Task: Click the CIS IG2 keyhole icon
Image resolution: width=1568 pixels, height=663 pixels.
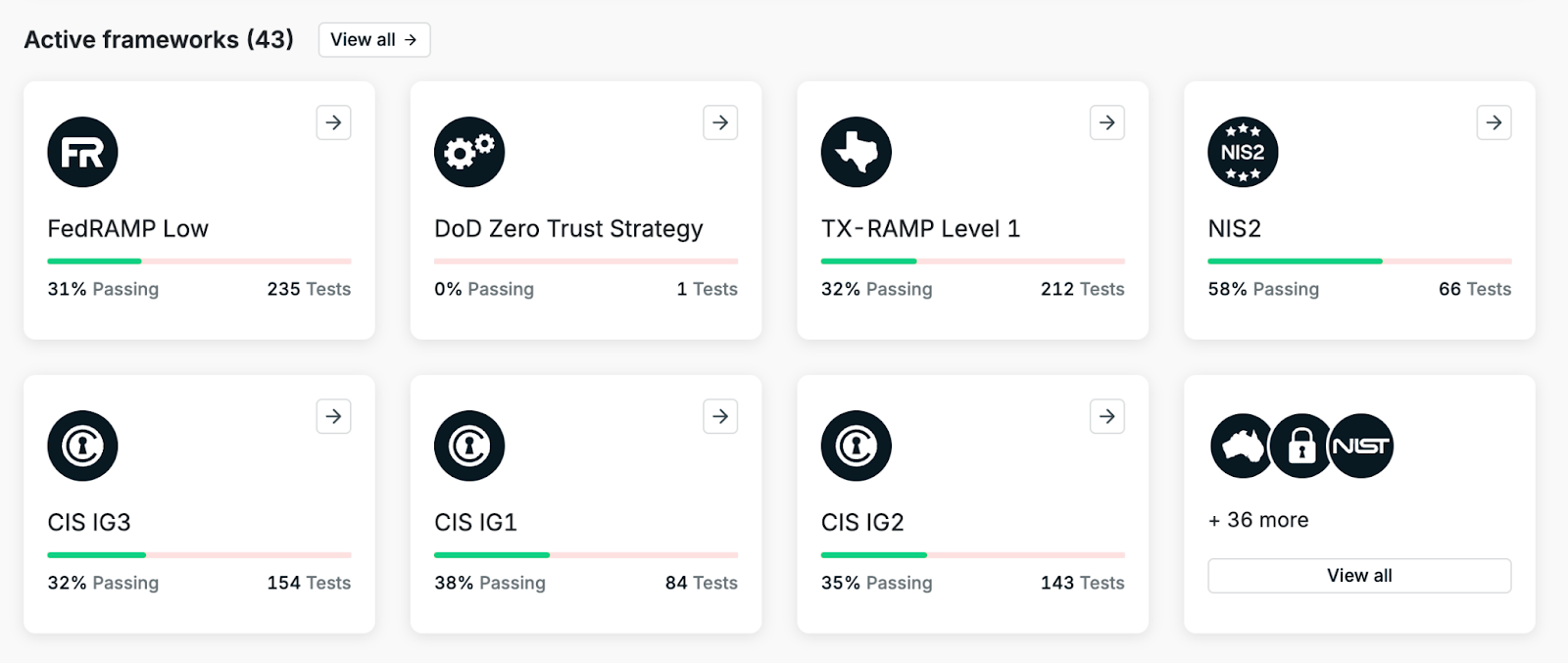Action: pyautogui.click(x=857, y=446)
